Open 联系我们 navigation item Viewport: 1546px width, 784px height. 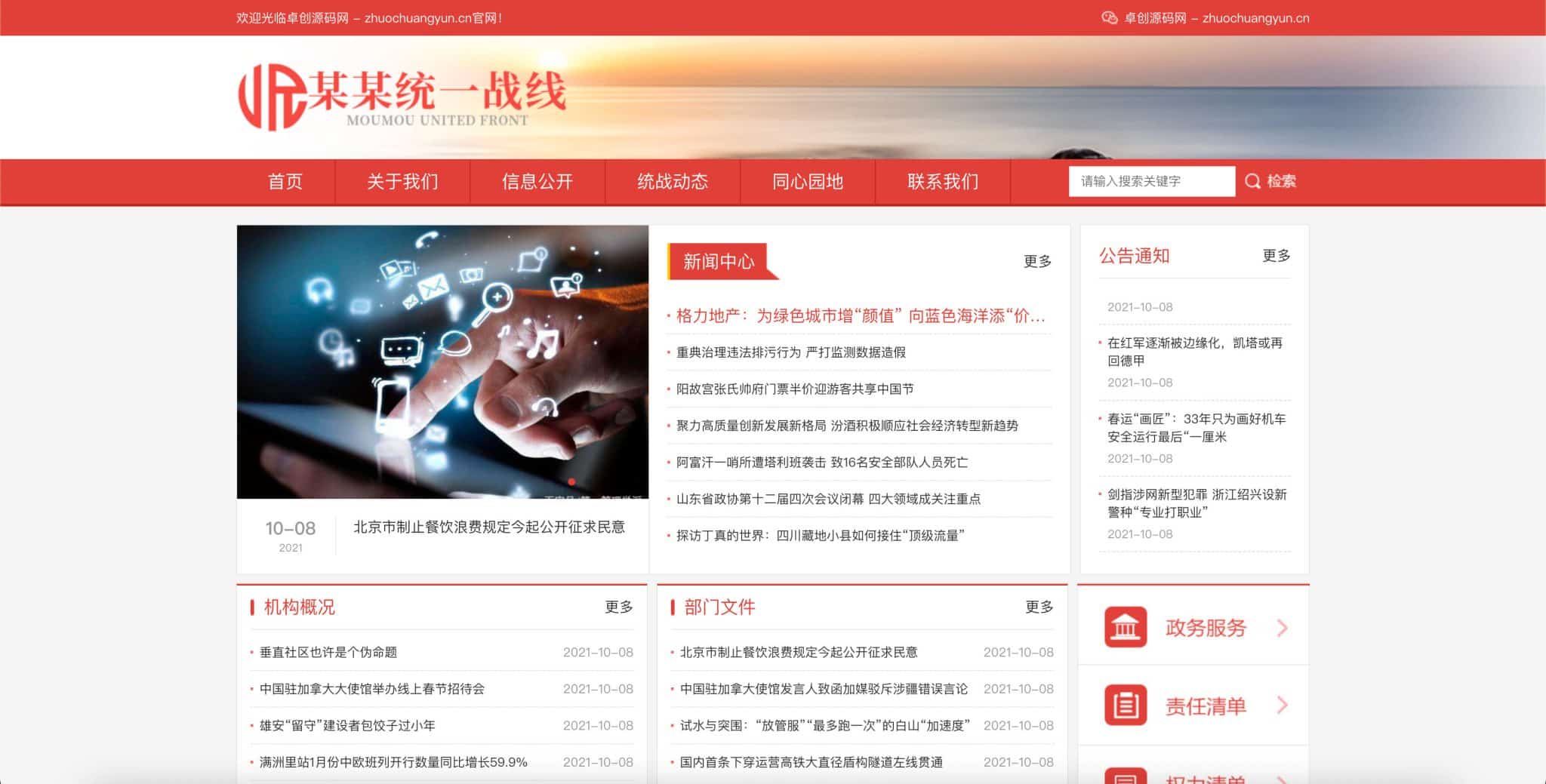pyautogui.click(x=943, y=181)
